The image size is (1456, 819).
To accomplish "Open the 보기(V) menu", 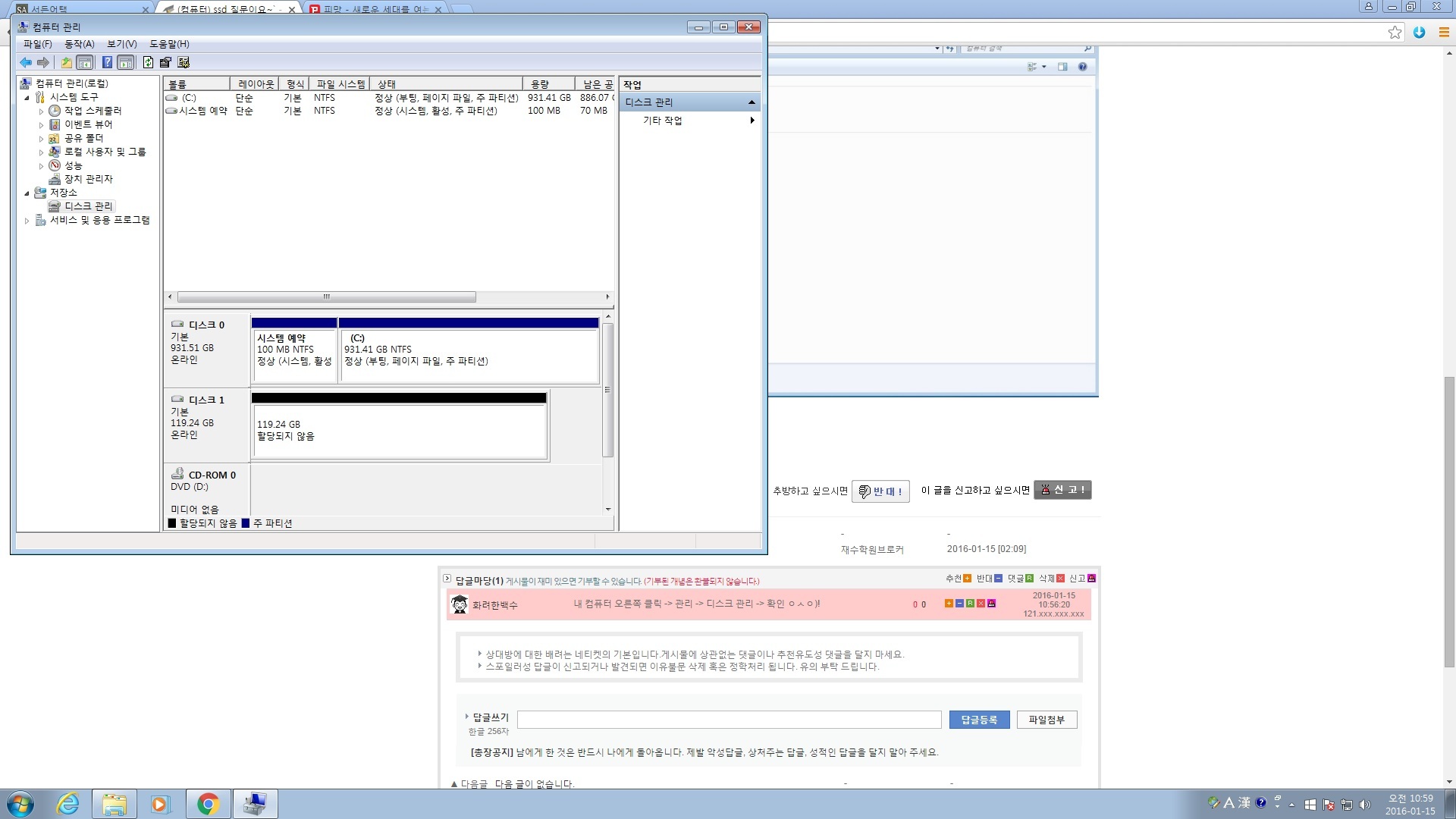I will coord(121,44).
